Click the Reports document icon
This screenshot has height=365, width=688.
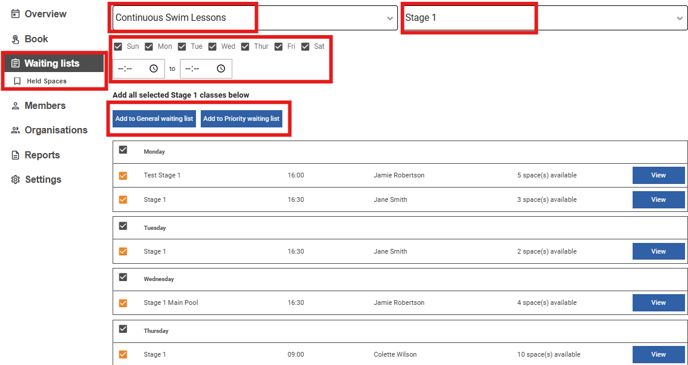[x=15, y=155]
